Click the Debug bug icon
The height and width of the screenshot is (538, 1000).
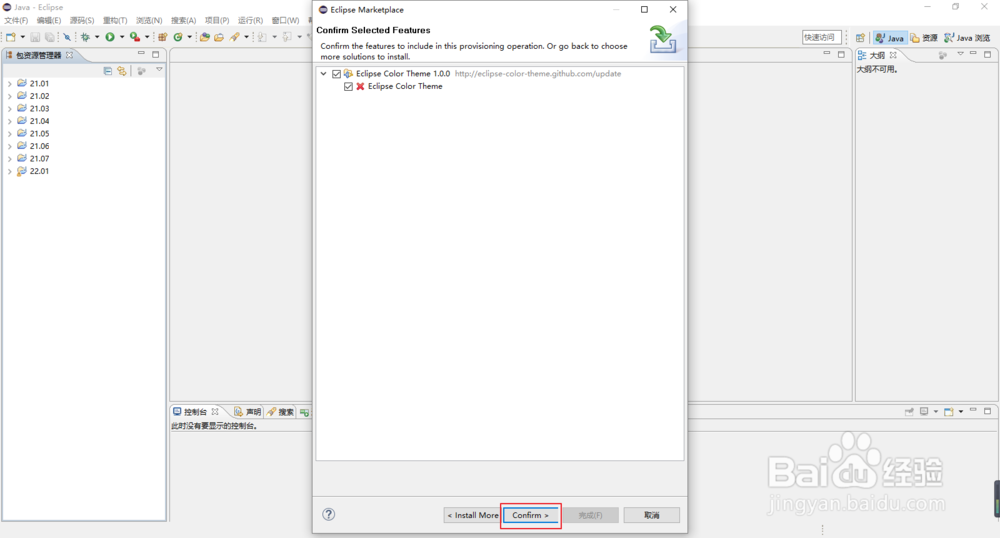pos(85,37)
